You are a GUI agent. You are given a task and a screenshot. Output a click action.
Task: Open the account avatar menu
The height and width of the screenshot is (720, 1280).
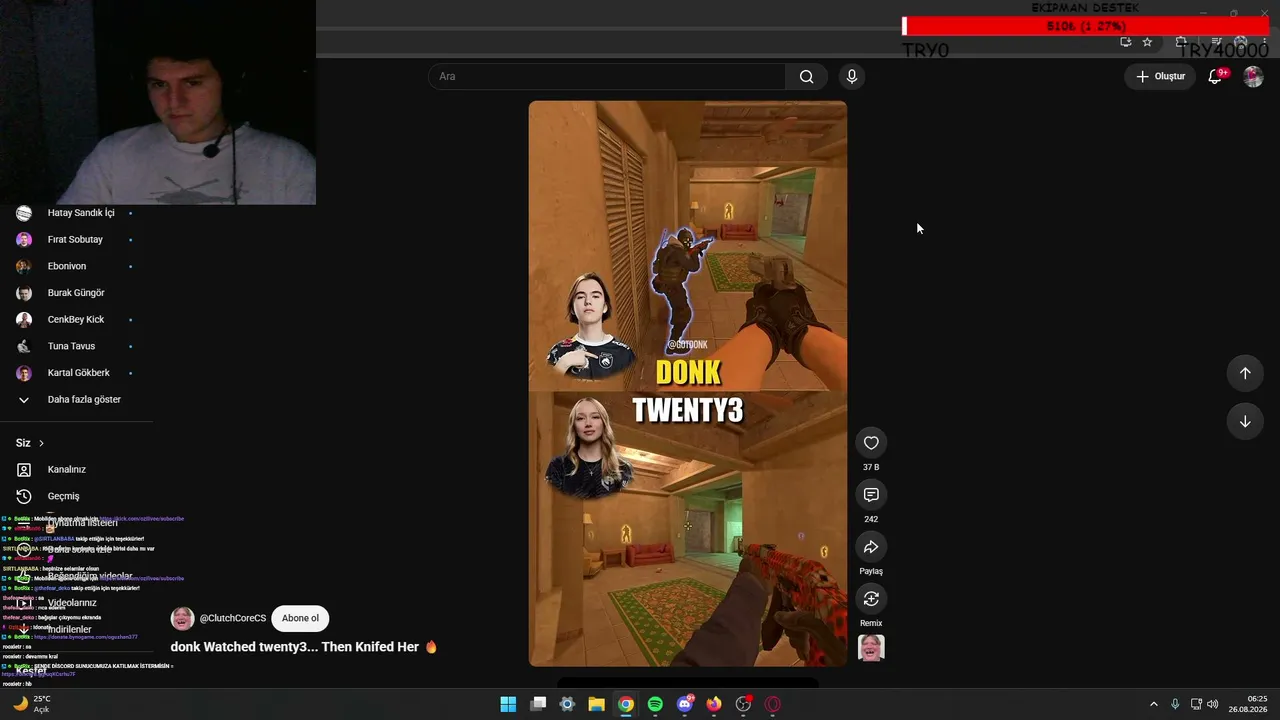1253,77
